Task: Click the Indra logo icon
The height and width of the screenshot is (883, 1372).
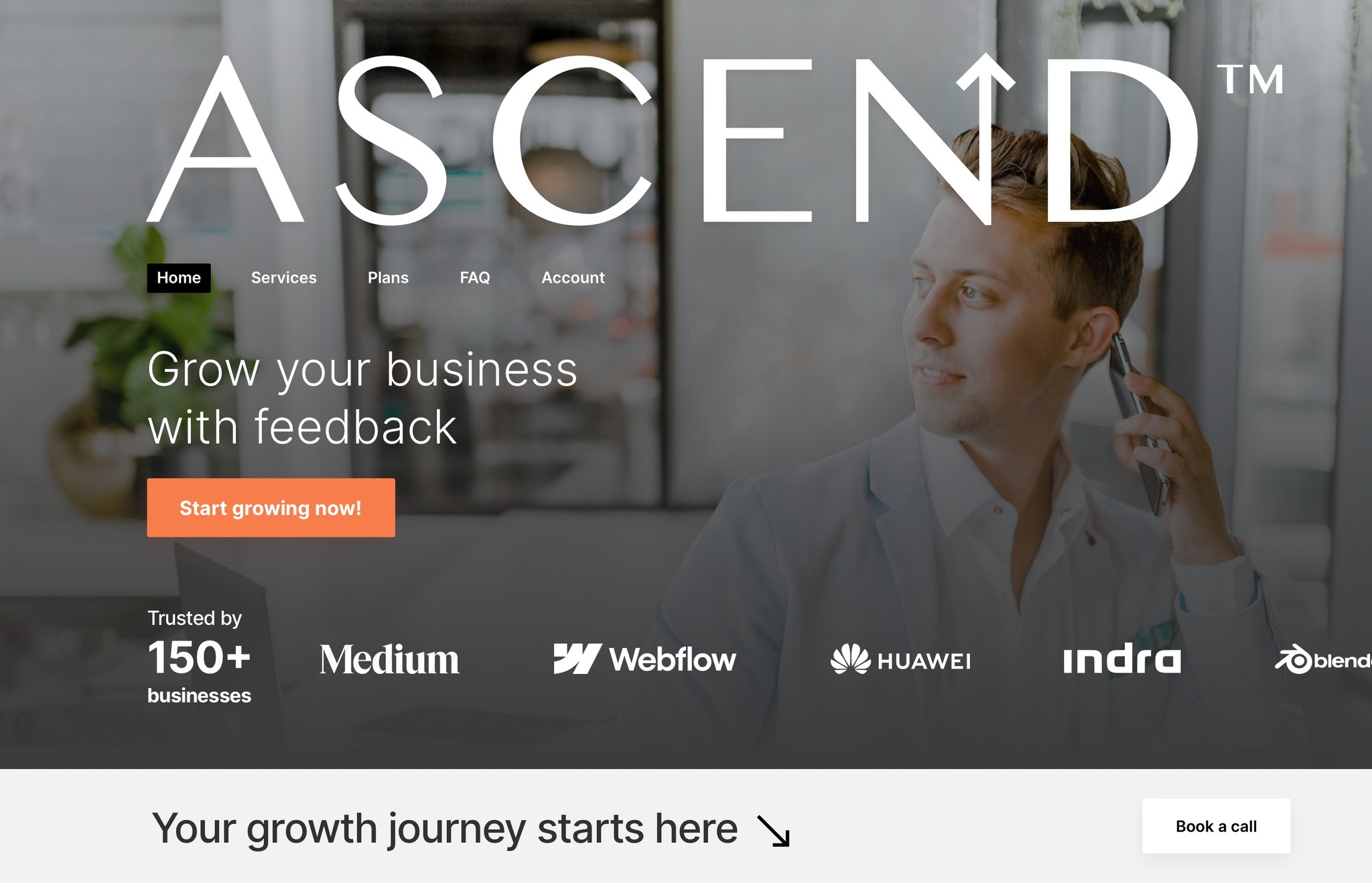Action: tap(1122, 657)
